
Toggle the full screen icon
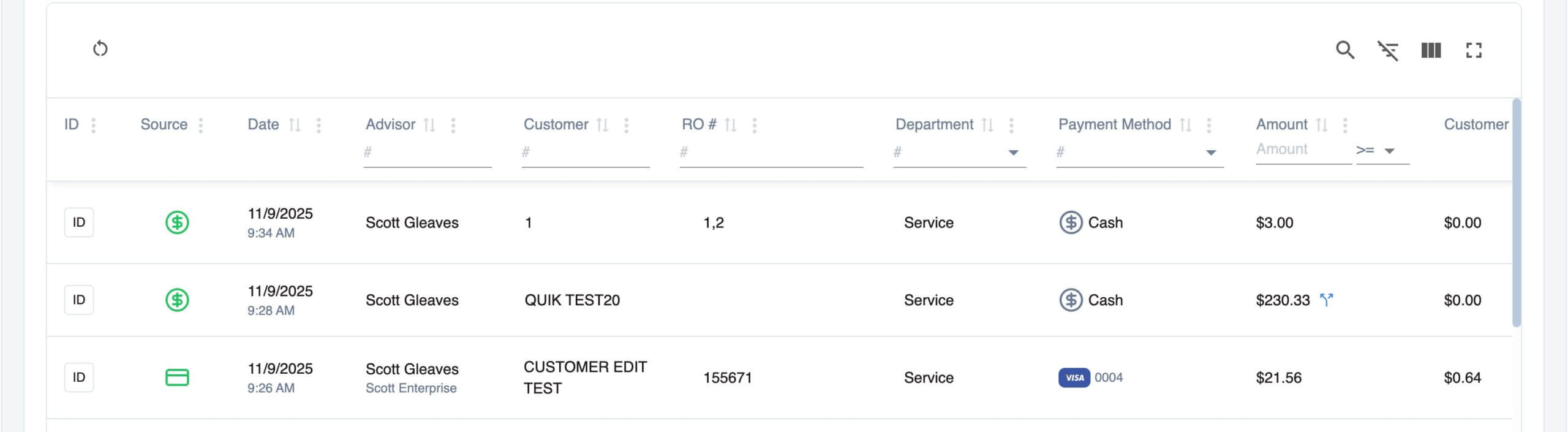click(x=1474, y=50)
